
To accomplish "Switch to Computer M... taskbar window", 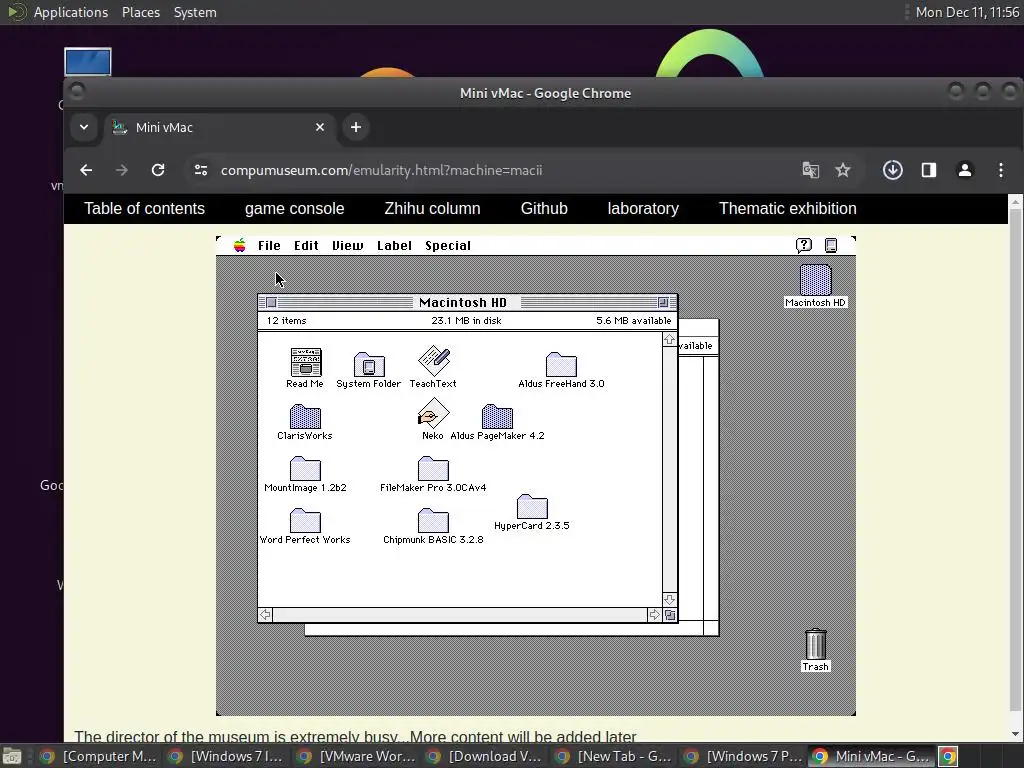I will (x=98, y=756).
